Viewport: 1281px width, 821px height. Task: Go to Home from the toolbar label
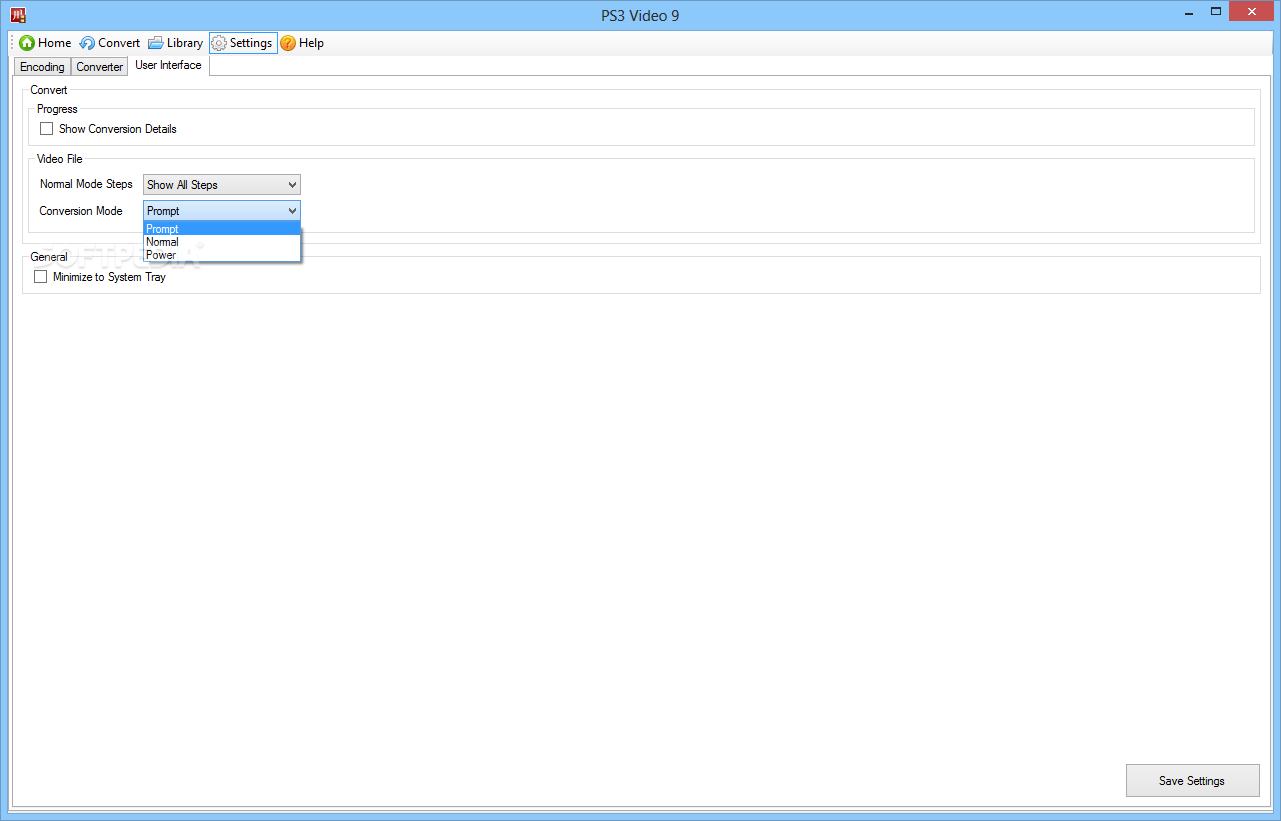pyautogui.click(x=55, y=43)
